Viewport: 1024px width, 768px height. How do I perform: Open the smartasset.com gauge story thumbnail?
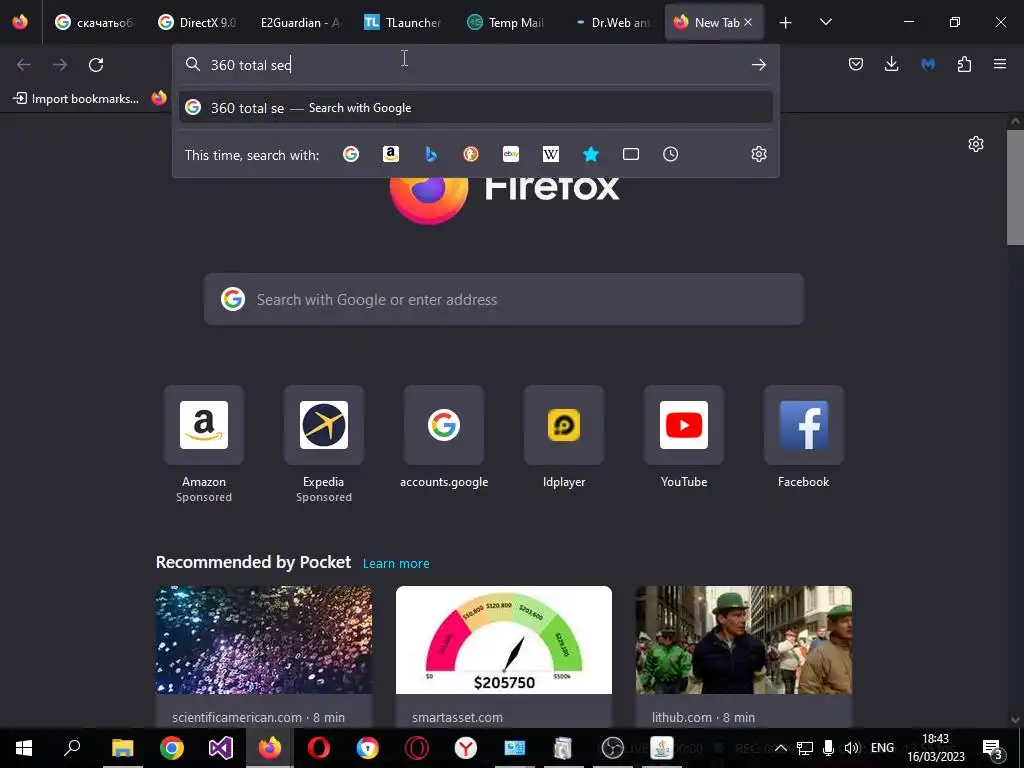tap(504, 640)
